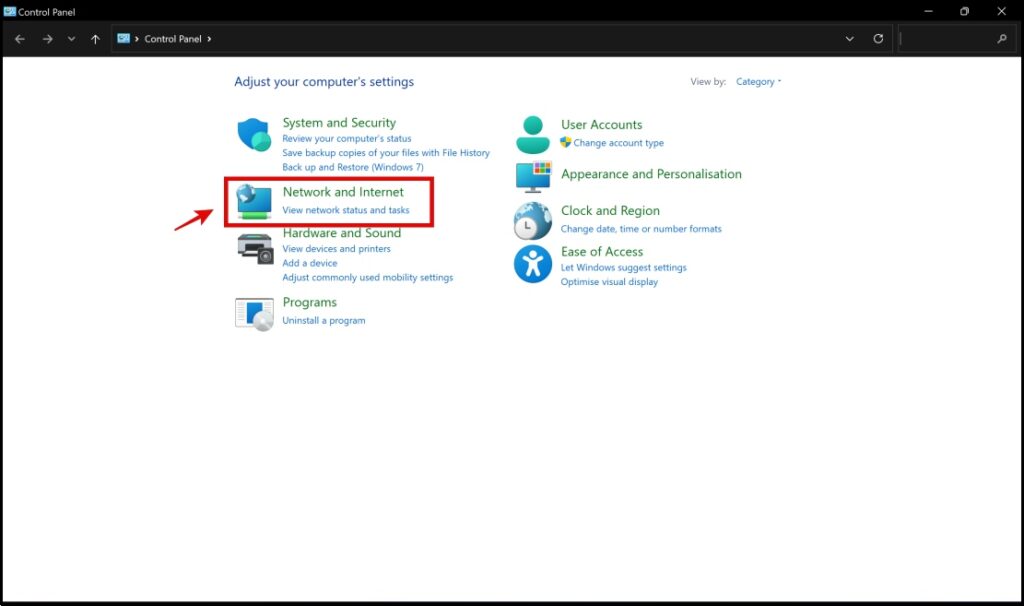This screenshot has height=606, width=1024.
Task: Open Save backup copies with File History
Action: [x=386, y=153]
